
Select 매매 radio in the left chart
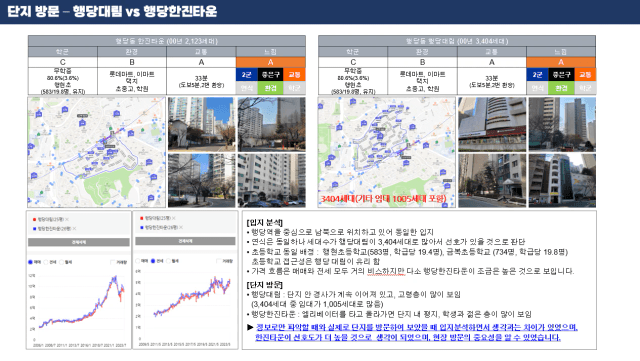coord(30,262)
